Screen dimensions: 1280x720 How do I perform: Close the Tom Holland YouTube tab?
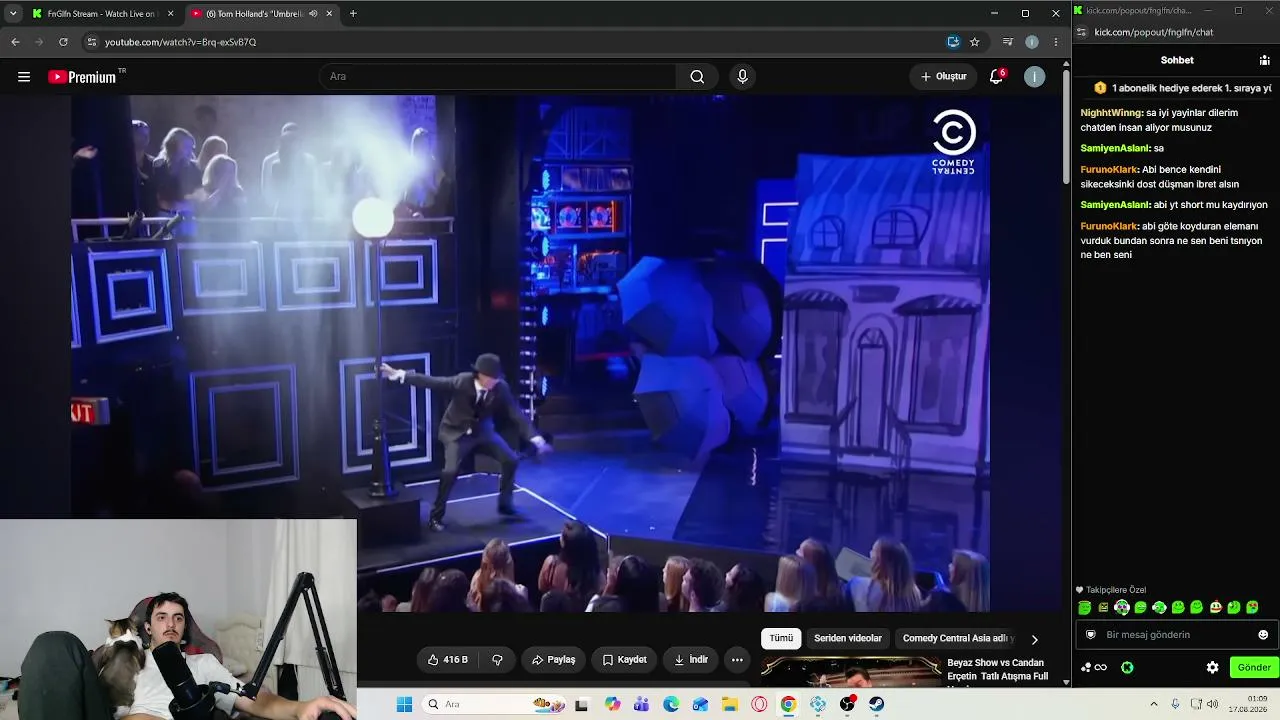329,14
